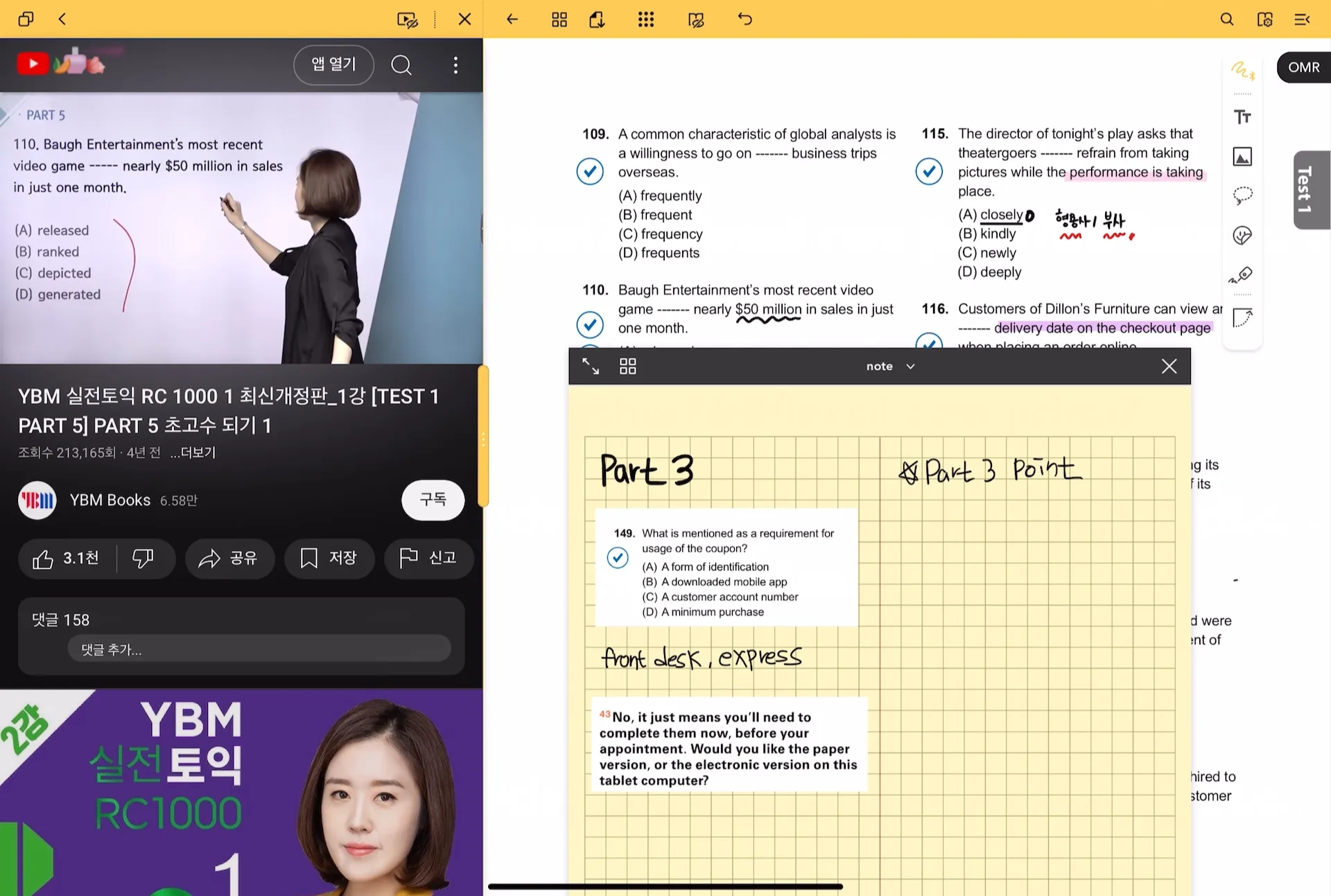Open the insert image tool

coord(1242,157)
